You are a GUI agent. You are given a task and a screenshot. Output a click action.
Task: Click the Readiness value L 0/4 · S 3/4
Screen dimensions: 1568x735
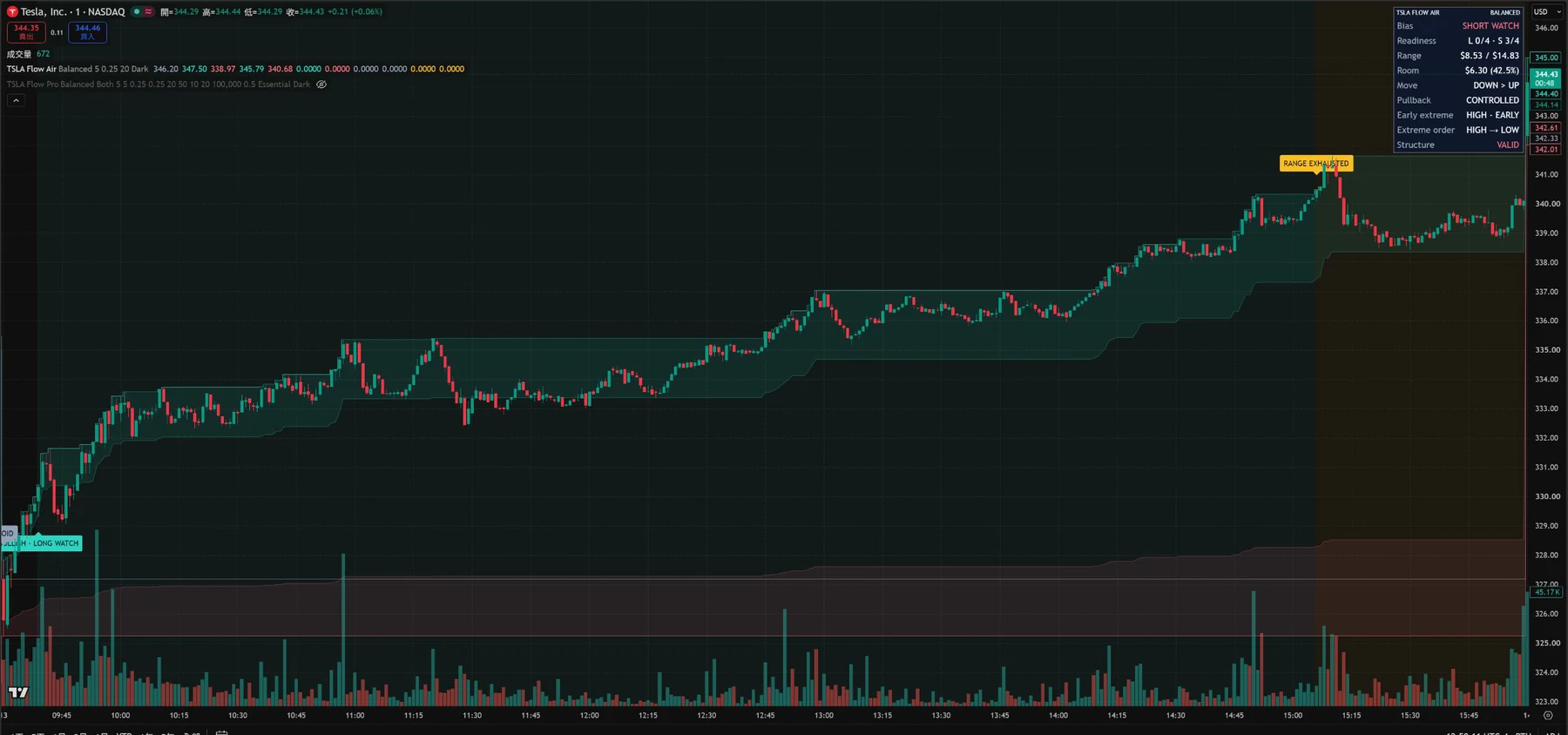(x=1493, y=41)
